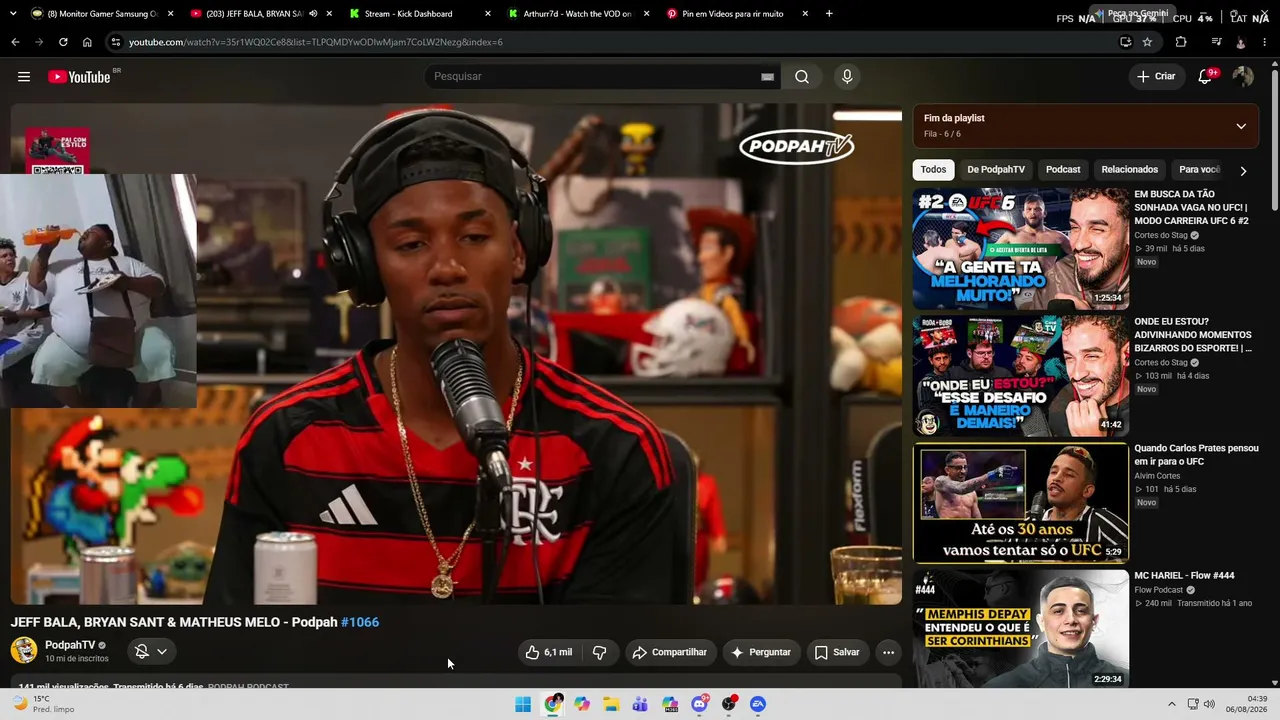This screenshot has width=1280, height=720.
Task: Share the video with Compartilhar
Action: click(x=670, y=652)
